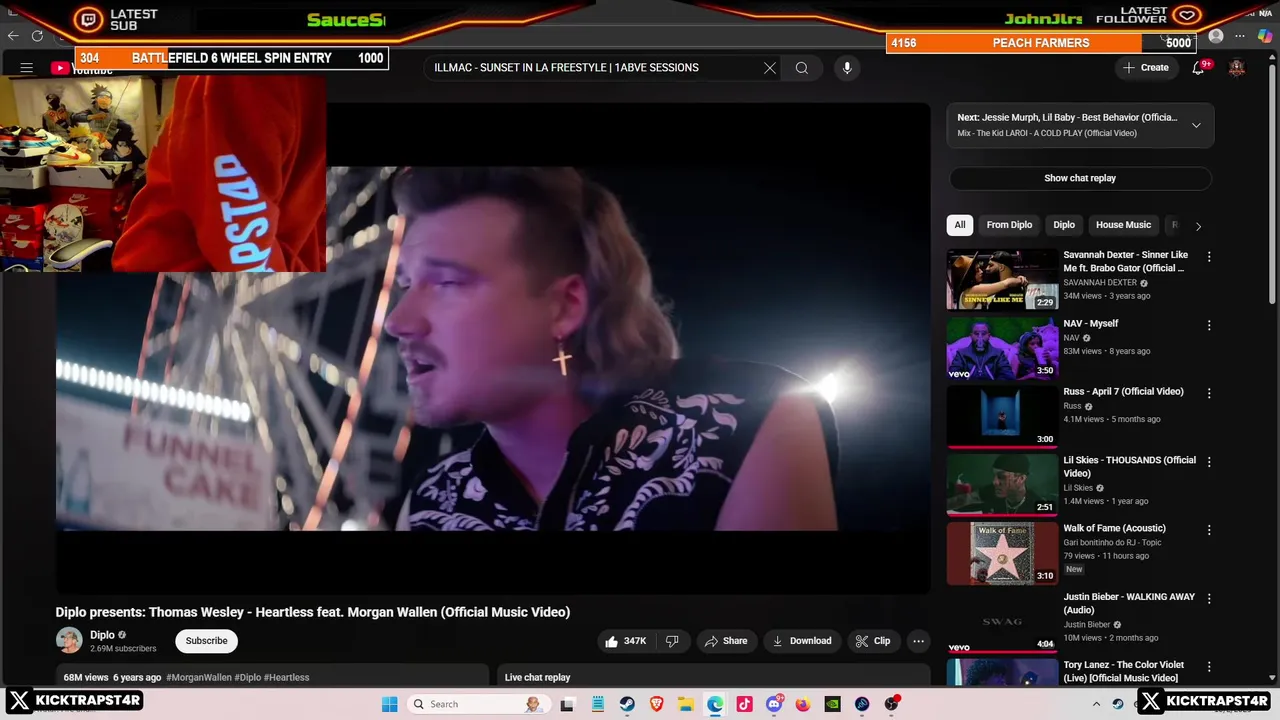
Task: Open options for Russ - April 7 video
Action: click(x=1209, y=393)
